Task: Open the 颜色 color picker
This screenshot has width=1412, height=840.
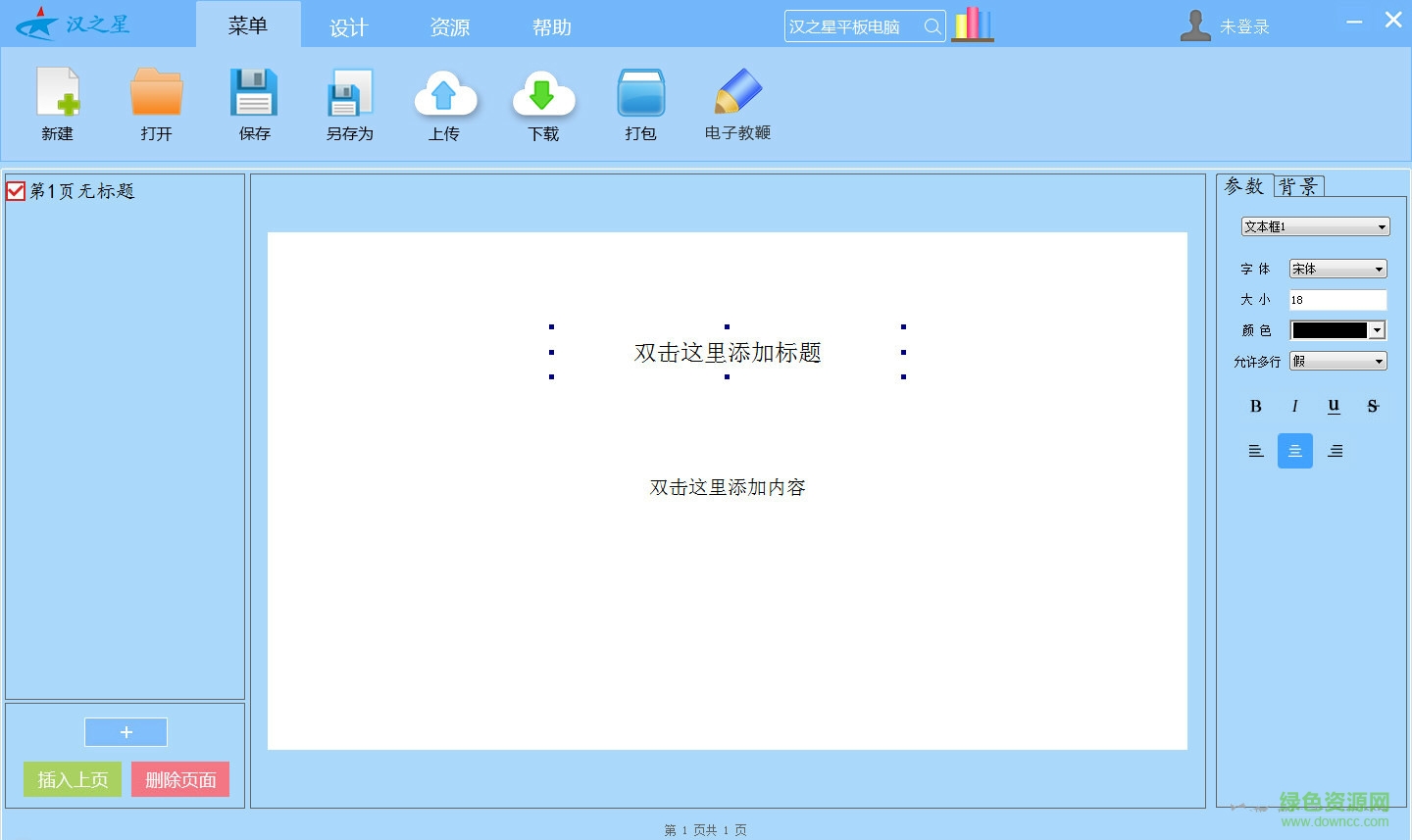Action: (1378, 330)
